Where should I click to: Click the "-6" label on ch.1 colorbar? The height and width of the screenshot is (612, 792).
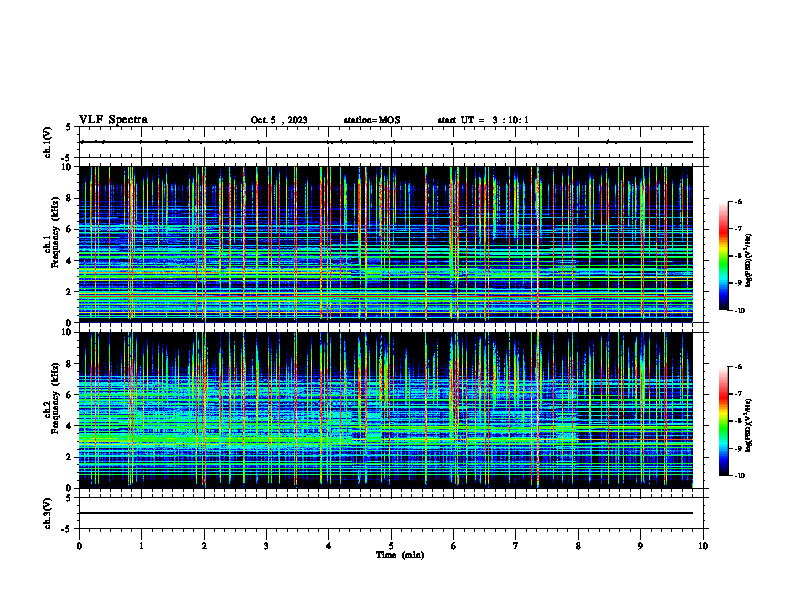tap(738, 201)
